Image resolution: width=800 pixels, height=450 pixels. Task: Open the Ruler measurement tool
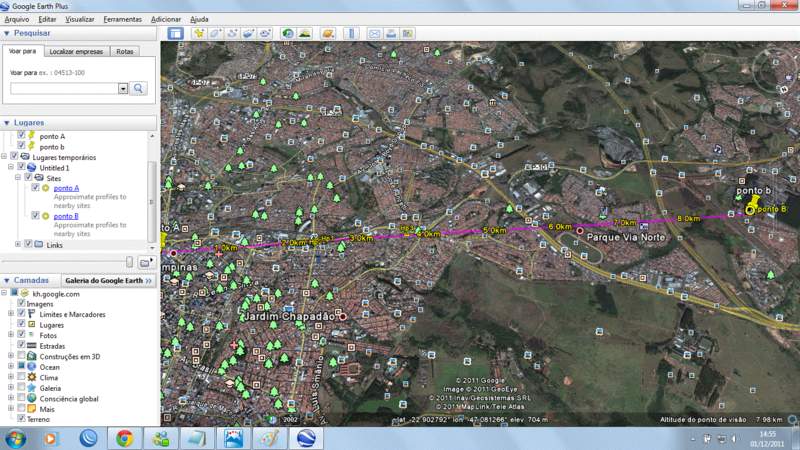point(351,34)
